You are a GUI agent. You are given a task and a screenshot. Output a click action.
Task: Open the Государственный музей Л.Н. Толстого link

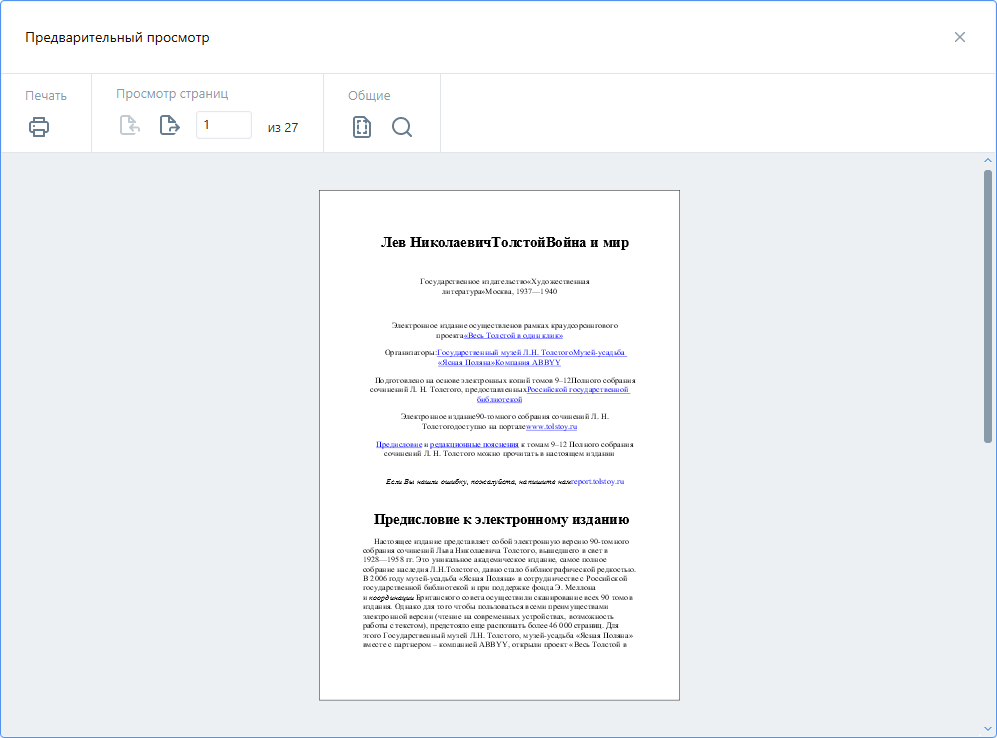pos(505,353)
